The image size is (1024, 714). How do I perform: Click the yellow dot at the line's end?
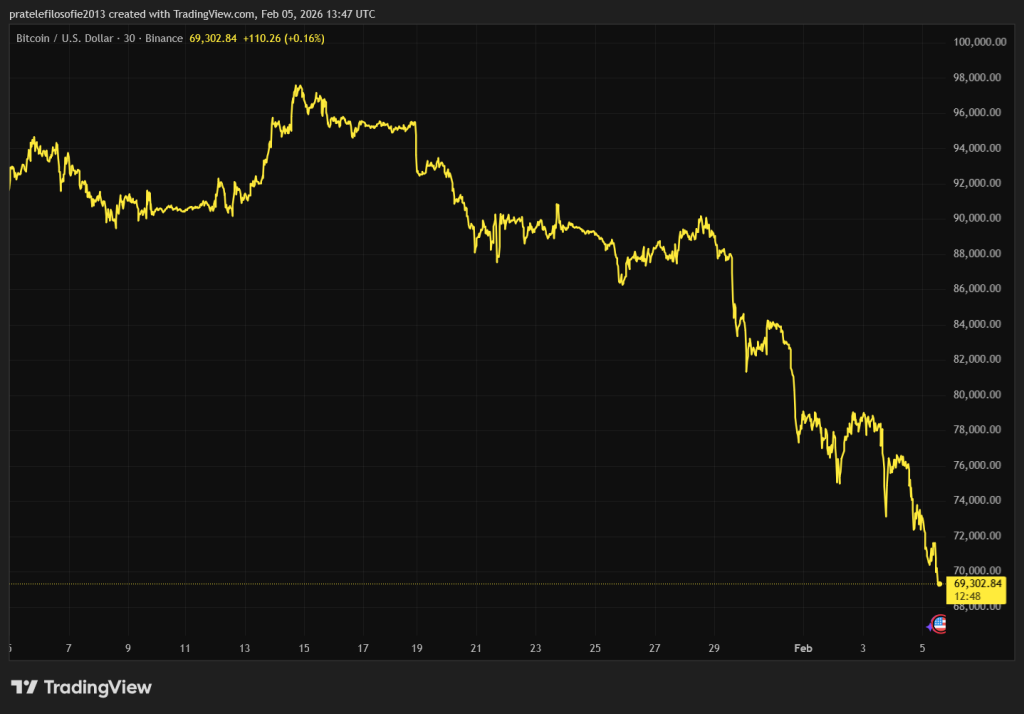(x=939, y=584)
